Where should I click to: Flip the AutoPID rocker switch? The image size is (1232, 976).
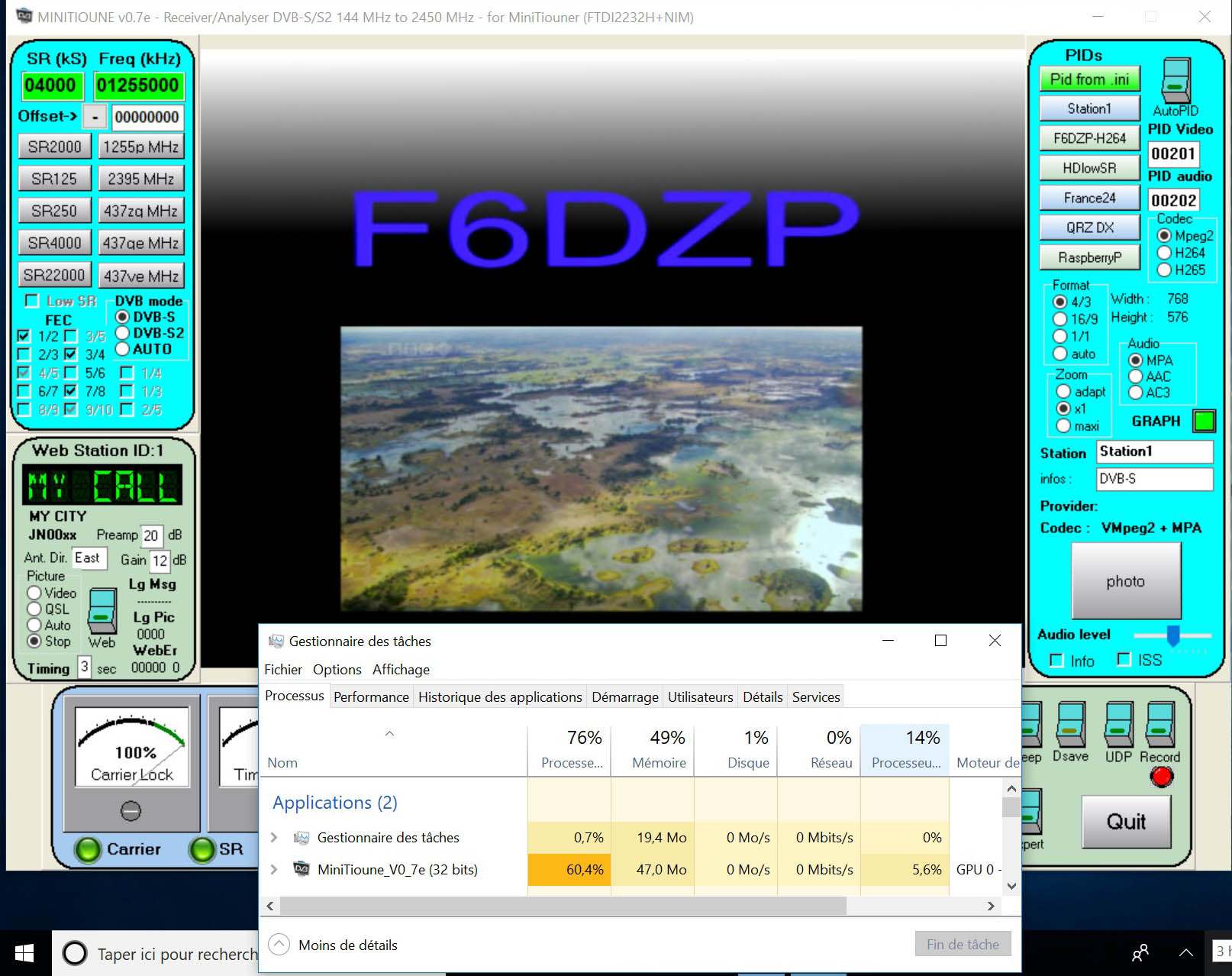pyautogui.click(x=1176, y=80)
